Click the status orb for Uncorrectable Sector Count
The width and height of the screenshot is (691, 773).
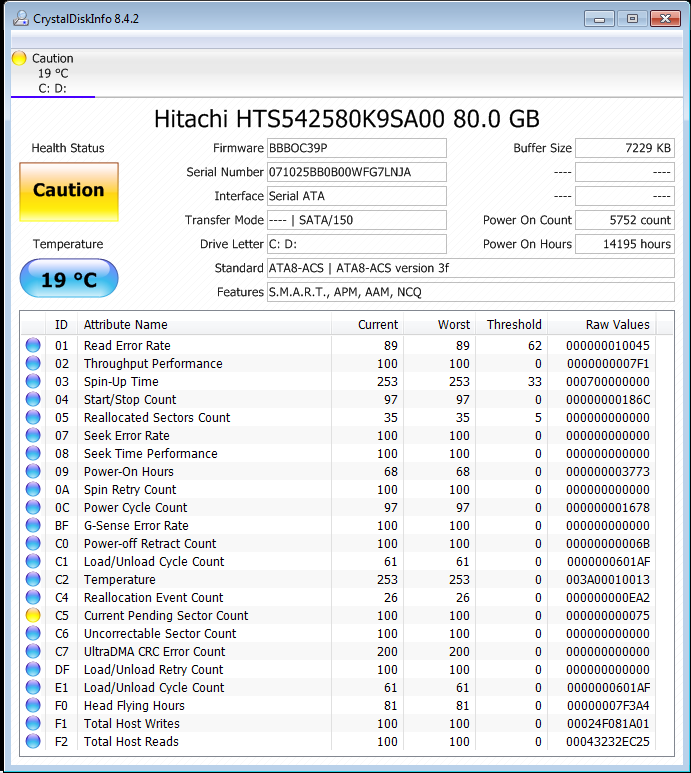(33, 633)
